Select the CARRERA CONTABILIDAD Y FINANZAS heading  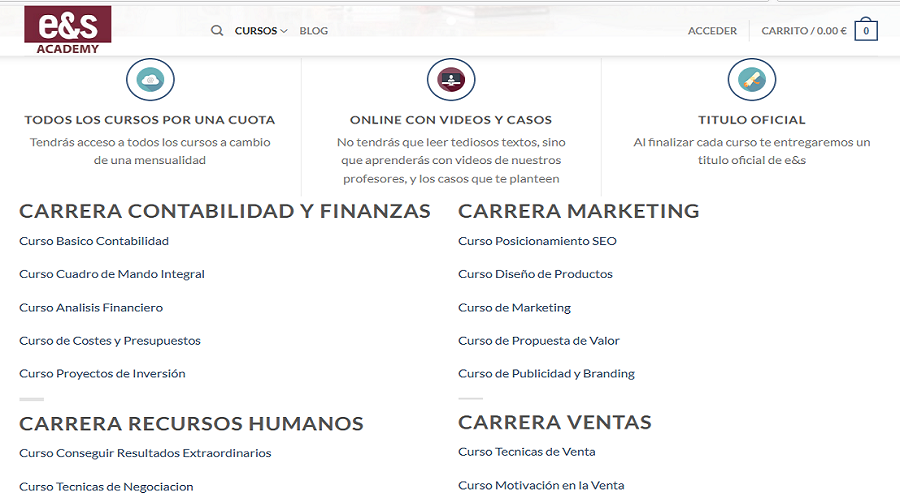click(x=225, y=211)
